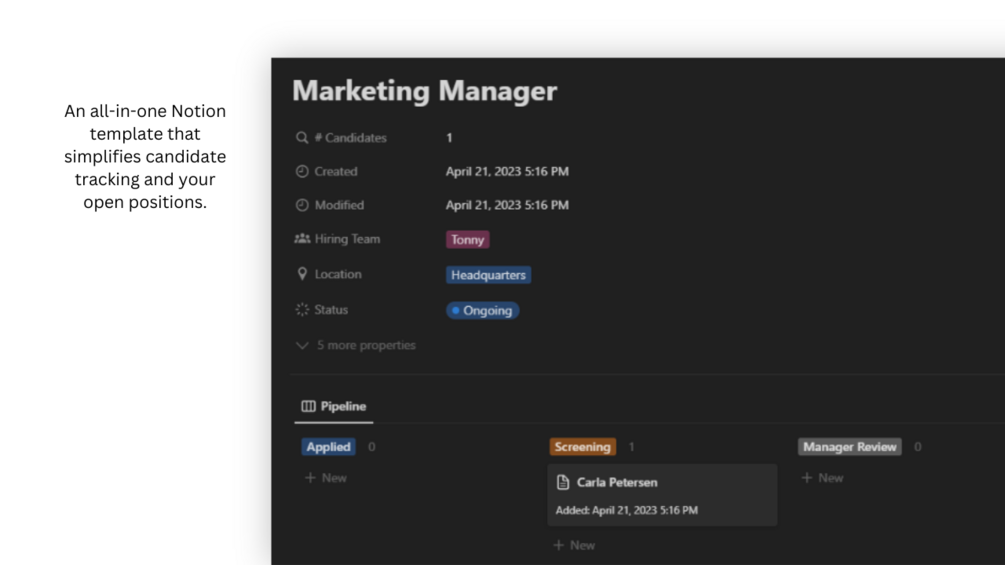Click the page icon on Carla Petersen card
1005x565 pixels.
point(563,483)
